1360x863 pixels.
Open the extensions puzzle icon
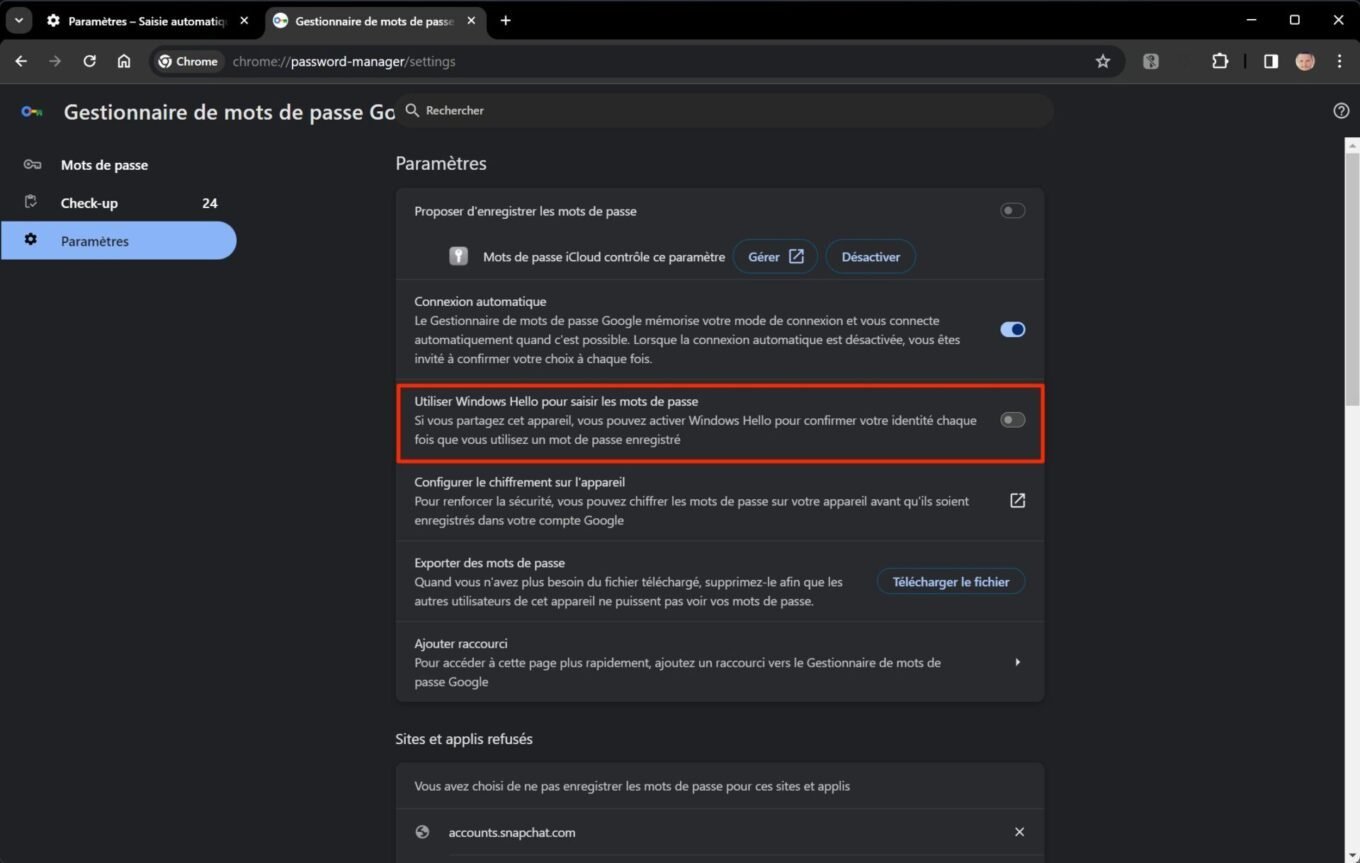(1220, 61)
